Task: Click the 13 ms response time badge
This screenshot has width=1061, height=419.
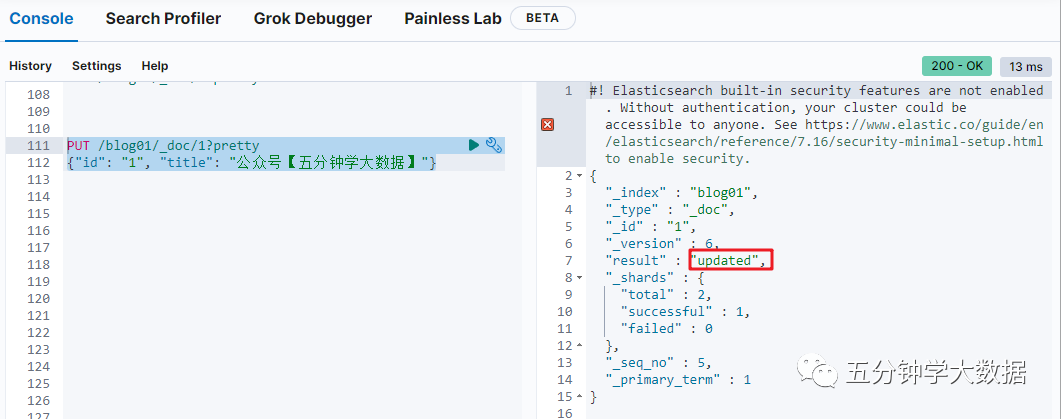Action: (x=1025, y=66)
